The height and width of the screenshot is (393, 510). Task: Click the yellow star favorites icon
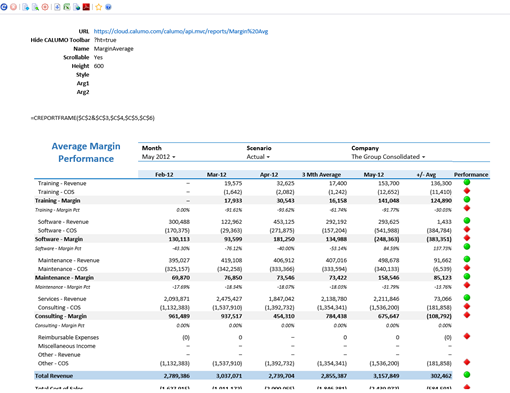click(99, 7)
